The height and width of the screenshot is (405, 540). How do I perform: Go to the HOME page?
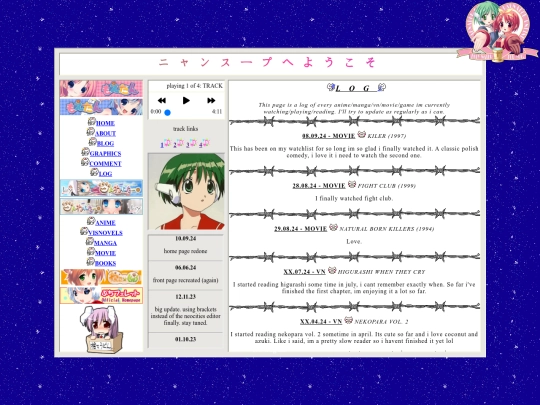[105, 123]
